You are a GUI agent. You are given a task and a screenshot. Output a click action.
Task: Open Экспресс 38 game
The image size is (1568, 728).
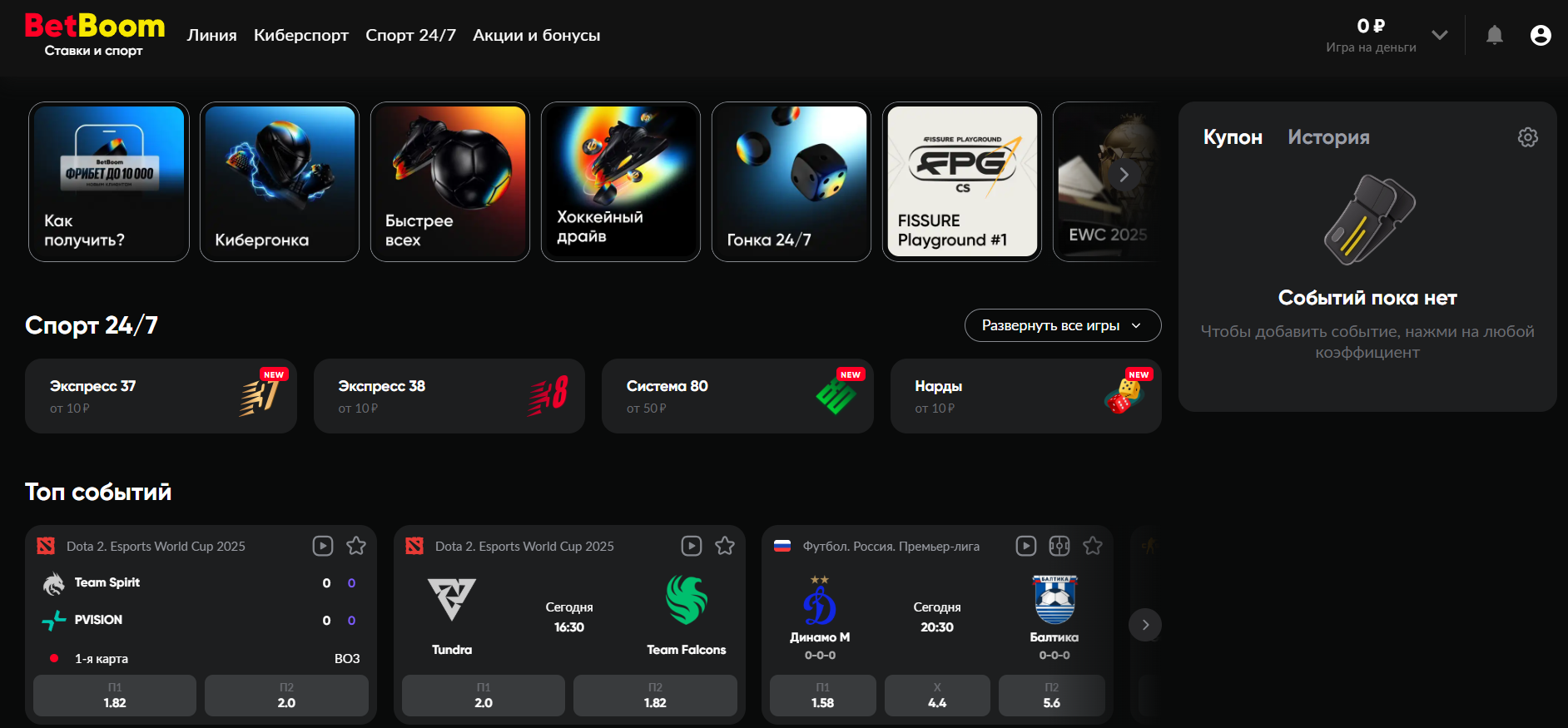pyautogui.click(x=449, y=396)
